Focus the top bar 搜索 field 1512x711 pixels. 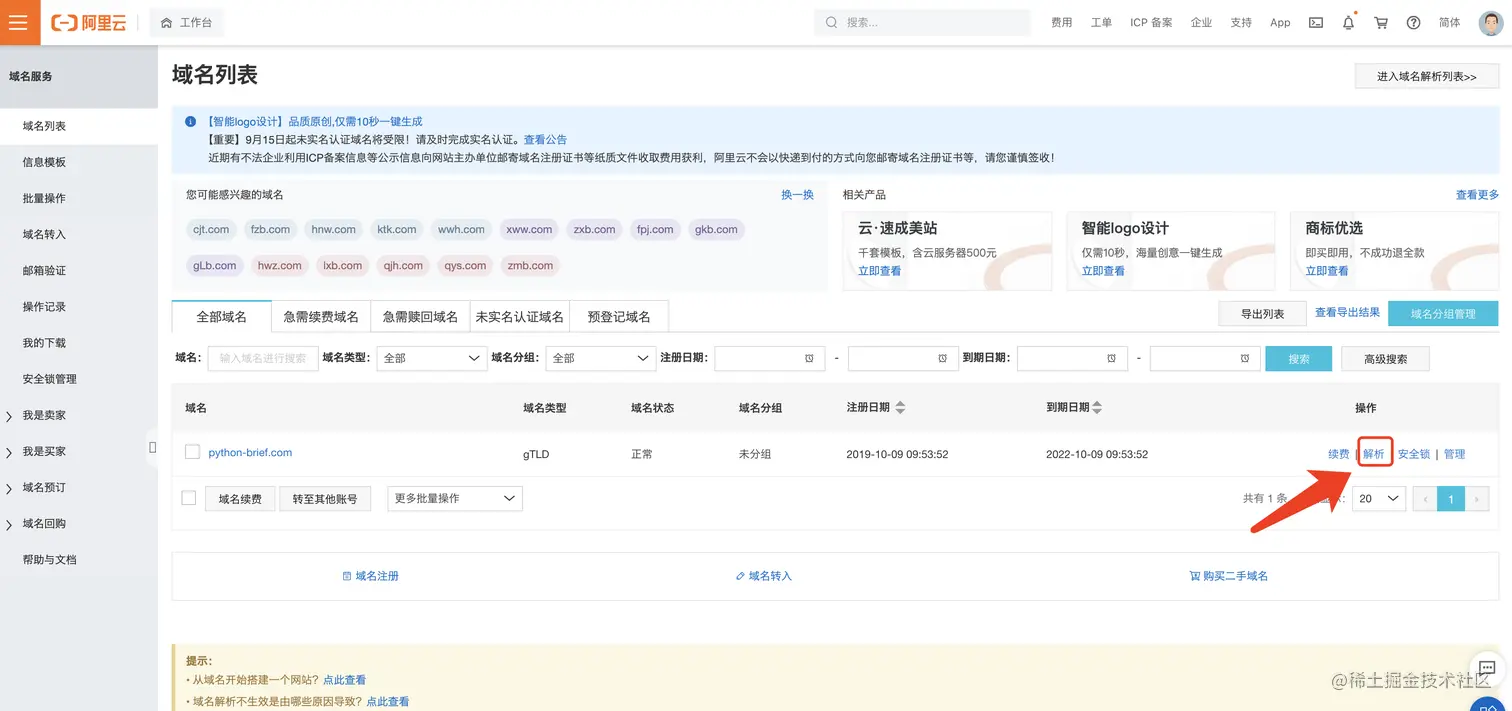[x=922, y=22]
